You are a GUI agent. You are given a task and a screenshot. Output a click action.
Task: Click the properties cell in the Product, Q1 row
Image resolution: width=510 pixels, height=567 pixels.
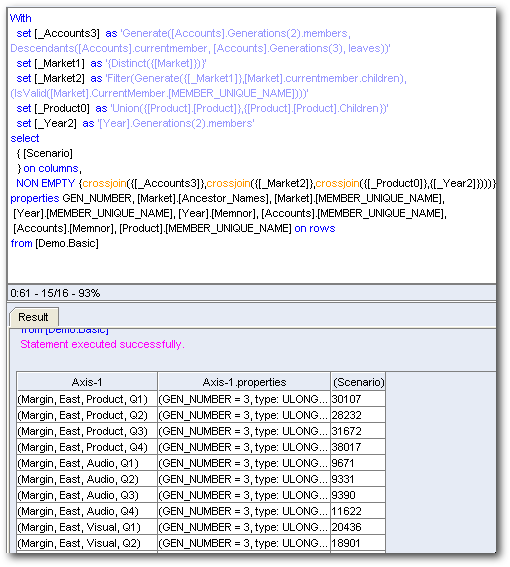[x=244, y=399]
